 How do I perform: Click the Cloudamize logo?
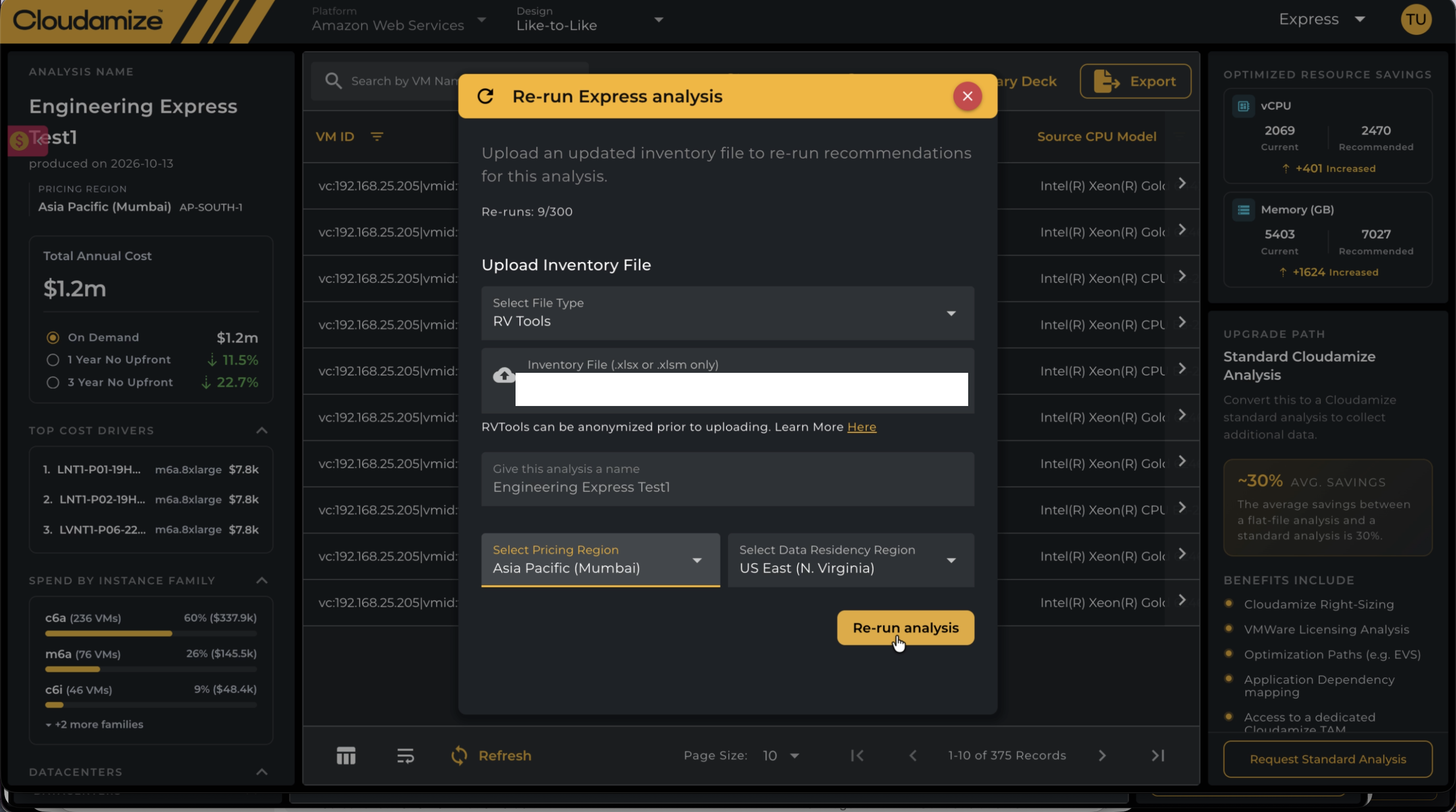pyautogui.click(x=88, y=20)
